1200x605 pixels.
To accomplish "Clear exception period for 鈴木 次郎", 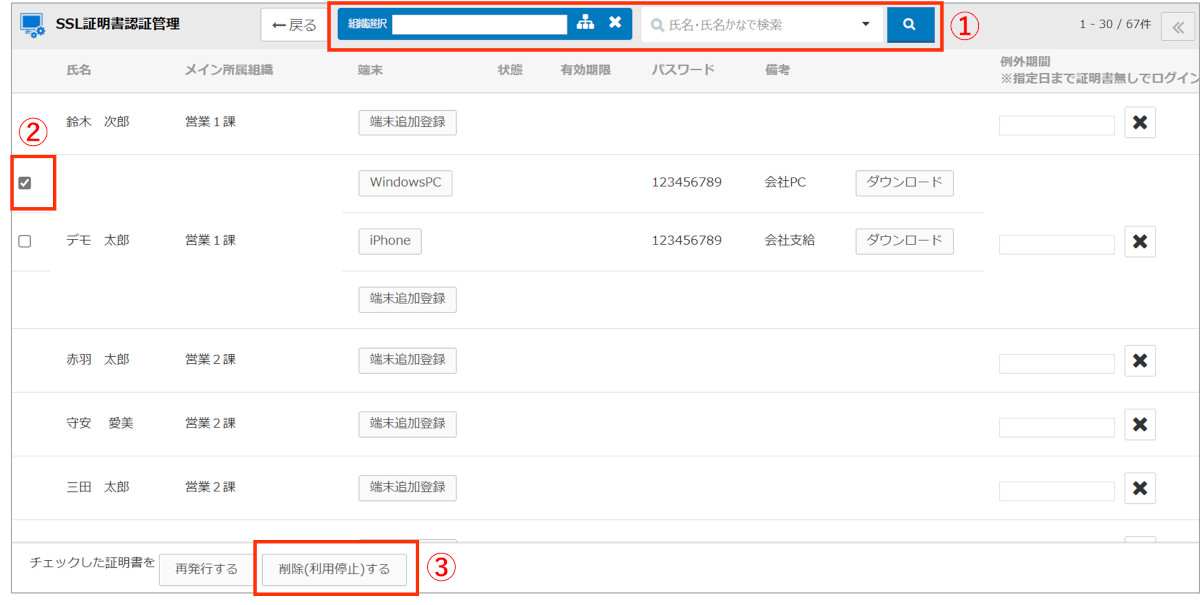I will point(1139,123).
